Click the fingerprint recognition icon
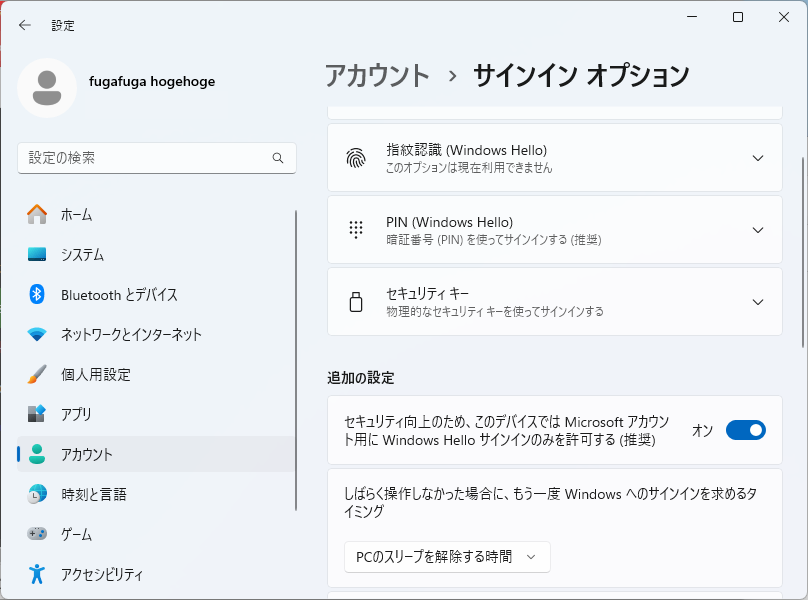808x600 pixels. pyautogui.click(x=356, y=158)
